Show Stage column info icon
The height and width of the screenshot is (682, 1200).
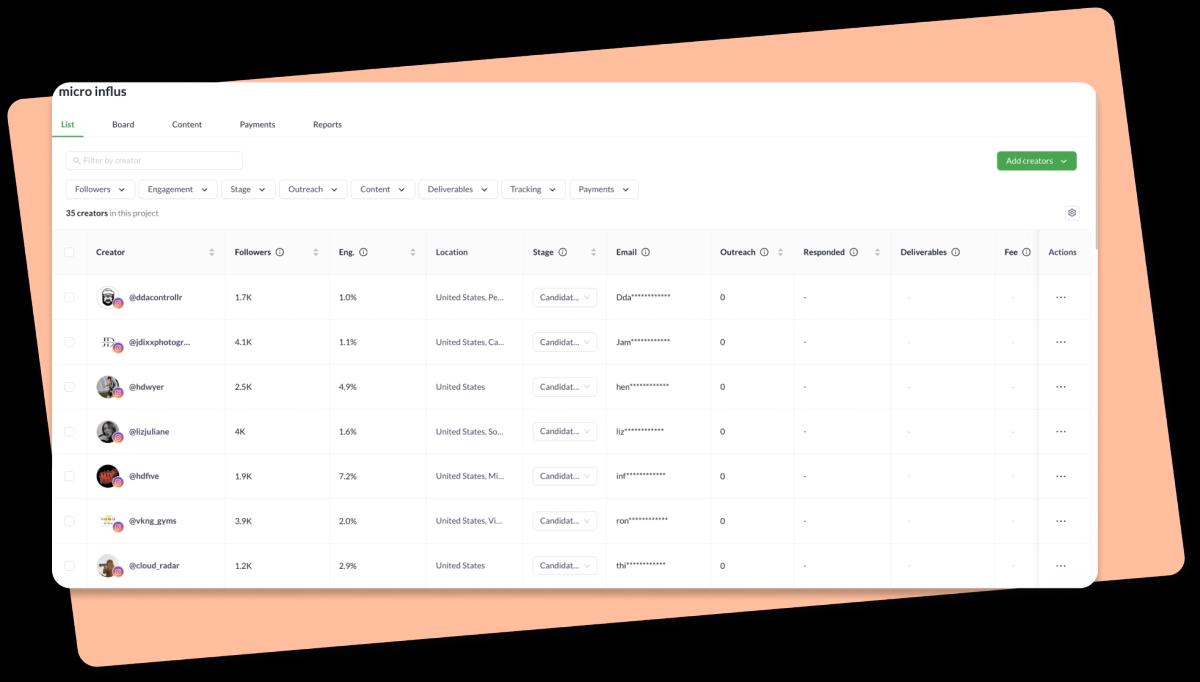563,252
